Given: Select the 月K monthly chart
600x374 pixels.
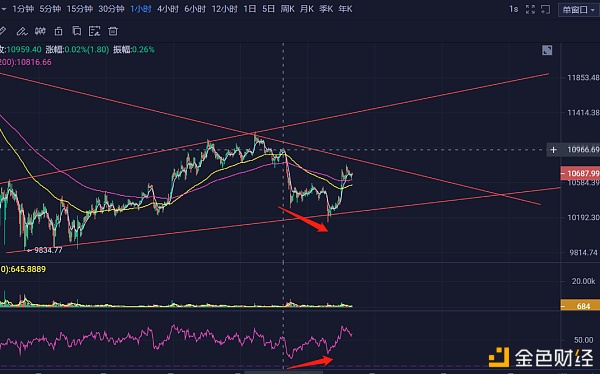Looking at the screenshot, I should pos(307,9).
